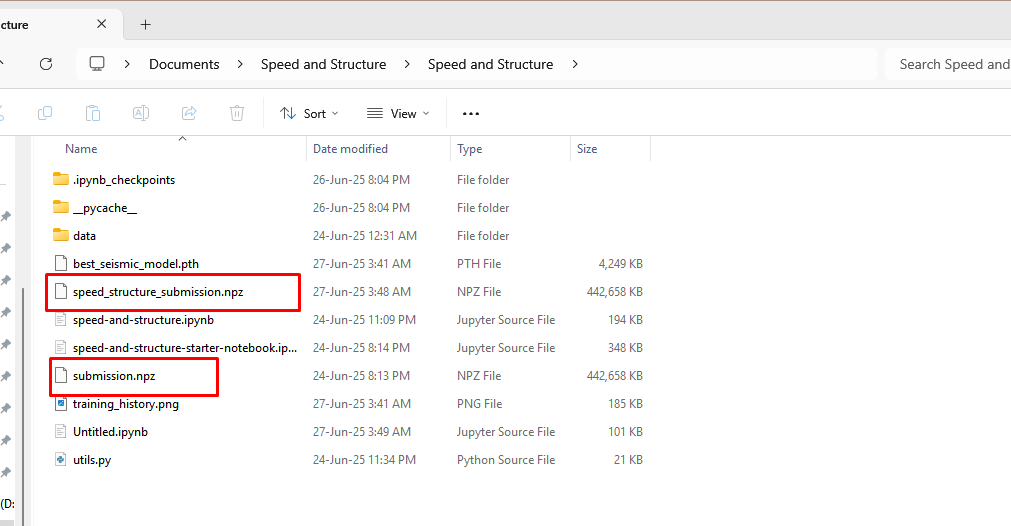Open a new tab with plus button
This screenshot has height=526, width=1011.
(146, 24)
